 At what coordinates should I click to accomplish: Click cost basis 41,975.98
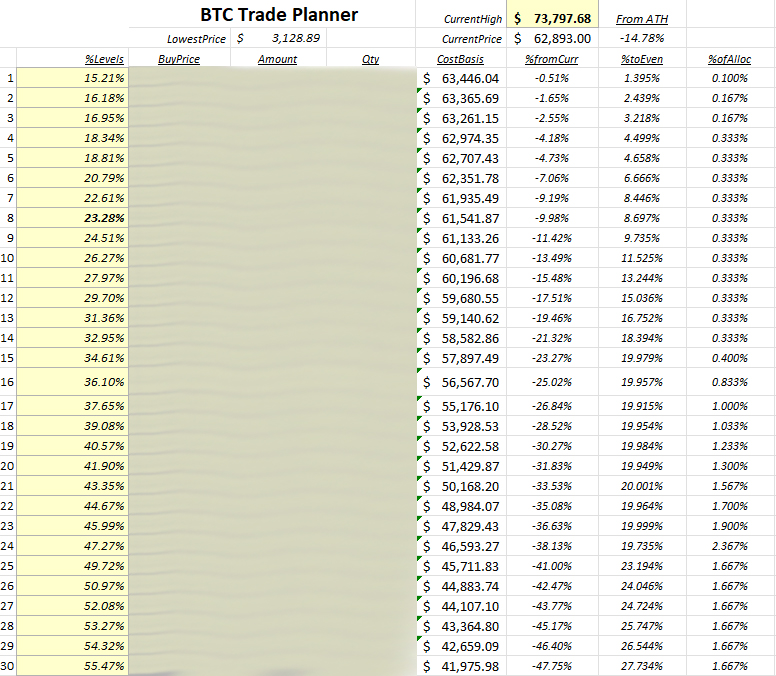[461, 666]
